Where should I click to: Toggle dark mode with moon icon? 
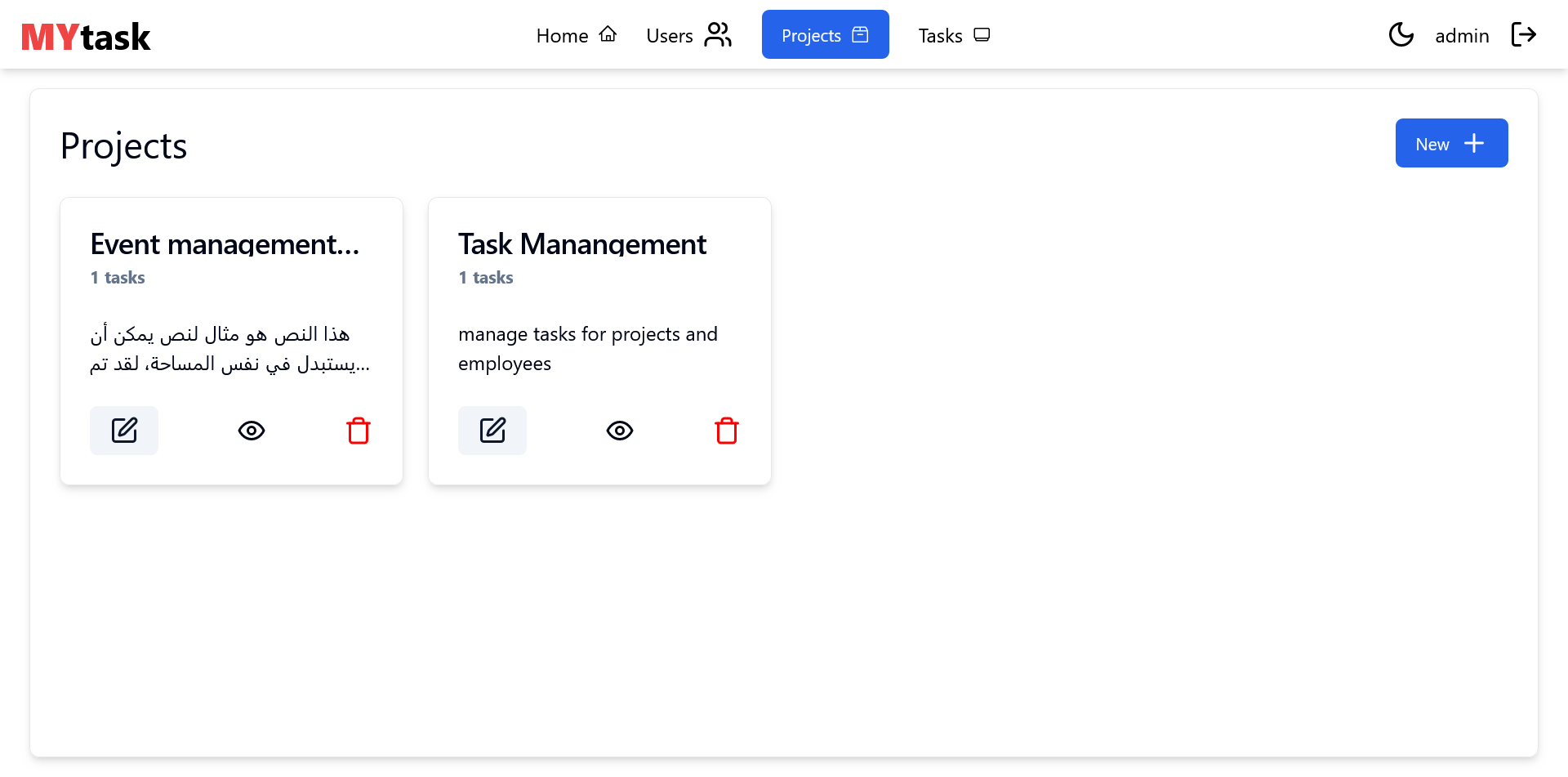1401,35
